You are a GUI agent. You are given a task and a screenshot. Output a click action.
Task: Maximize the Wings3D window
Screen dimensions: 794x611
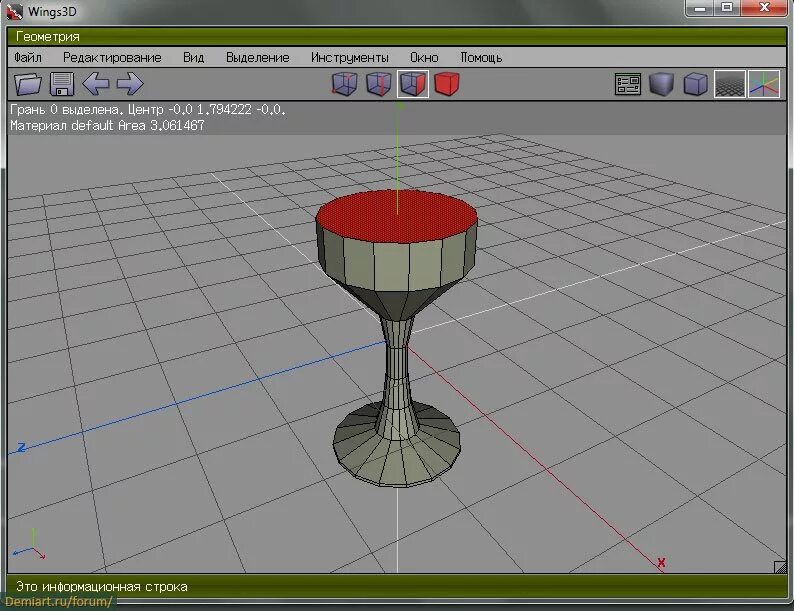coord(727,8)
